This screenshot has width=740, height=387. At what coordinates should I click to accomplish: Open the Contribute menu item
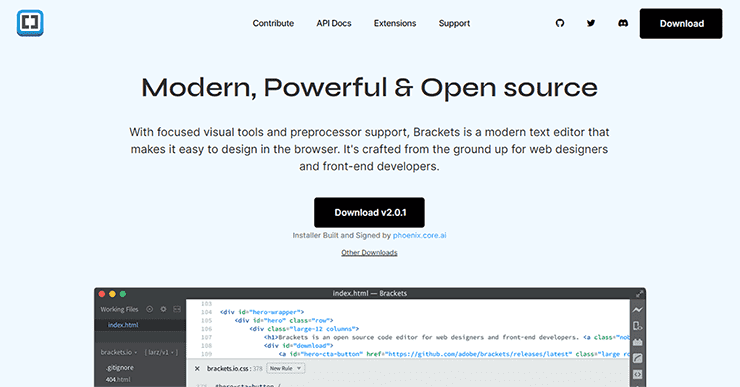pos(273,23)
